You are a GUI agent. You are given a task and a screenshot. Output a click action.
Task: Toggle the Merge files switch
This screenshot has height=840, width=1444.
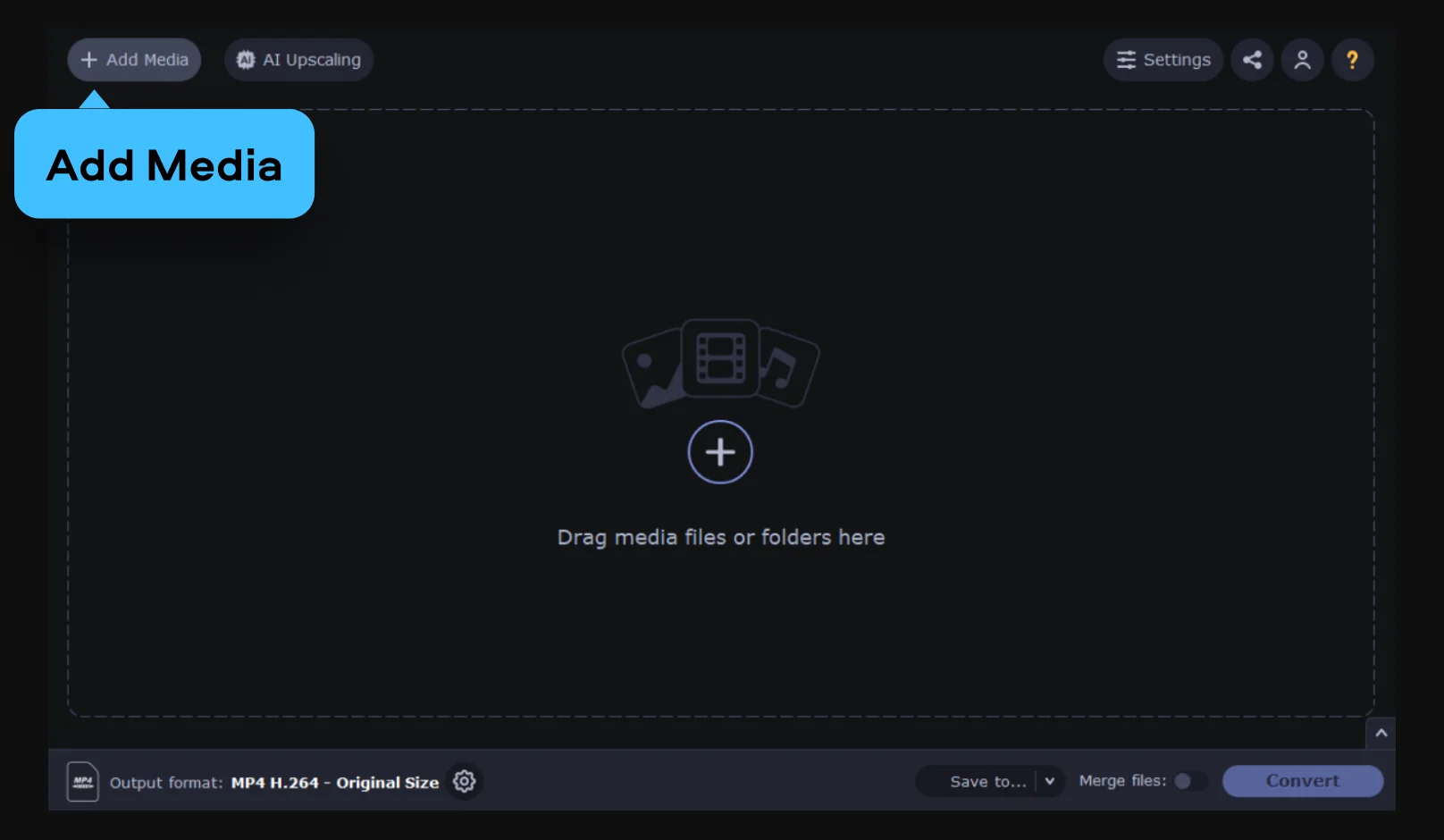pyautogui.click(x=1190, y=781)
